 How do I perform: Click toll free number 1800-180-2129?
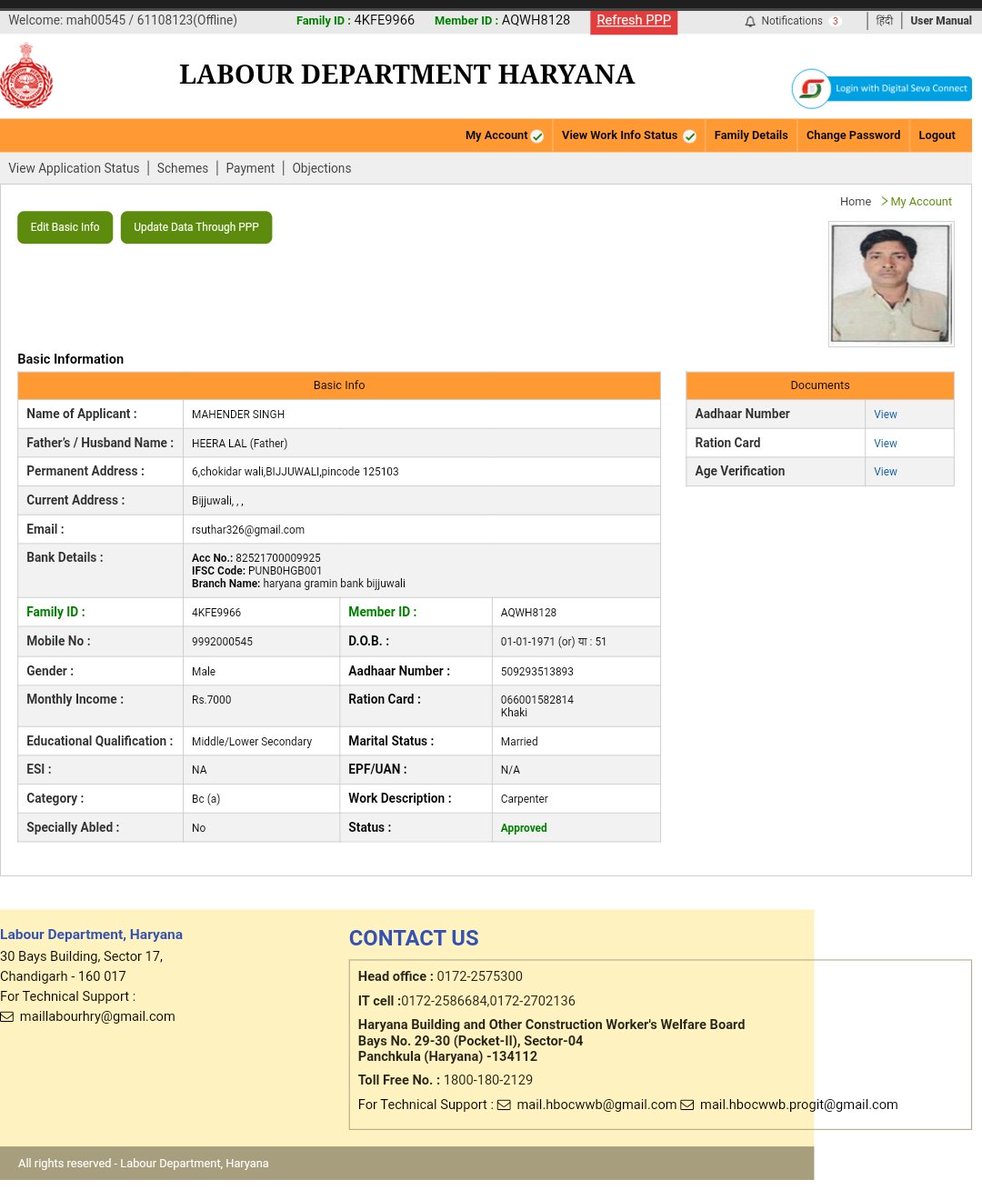(488, 1080)
